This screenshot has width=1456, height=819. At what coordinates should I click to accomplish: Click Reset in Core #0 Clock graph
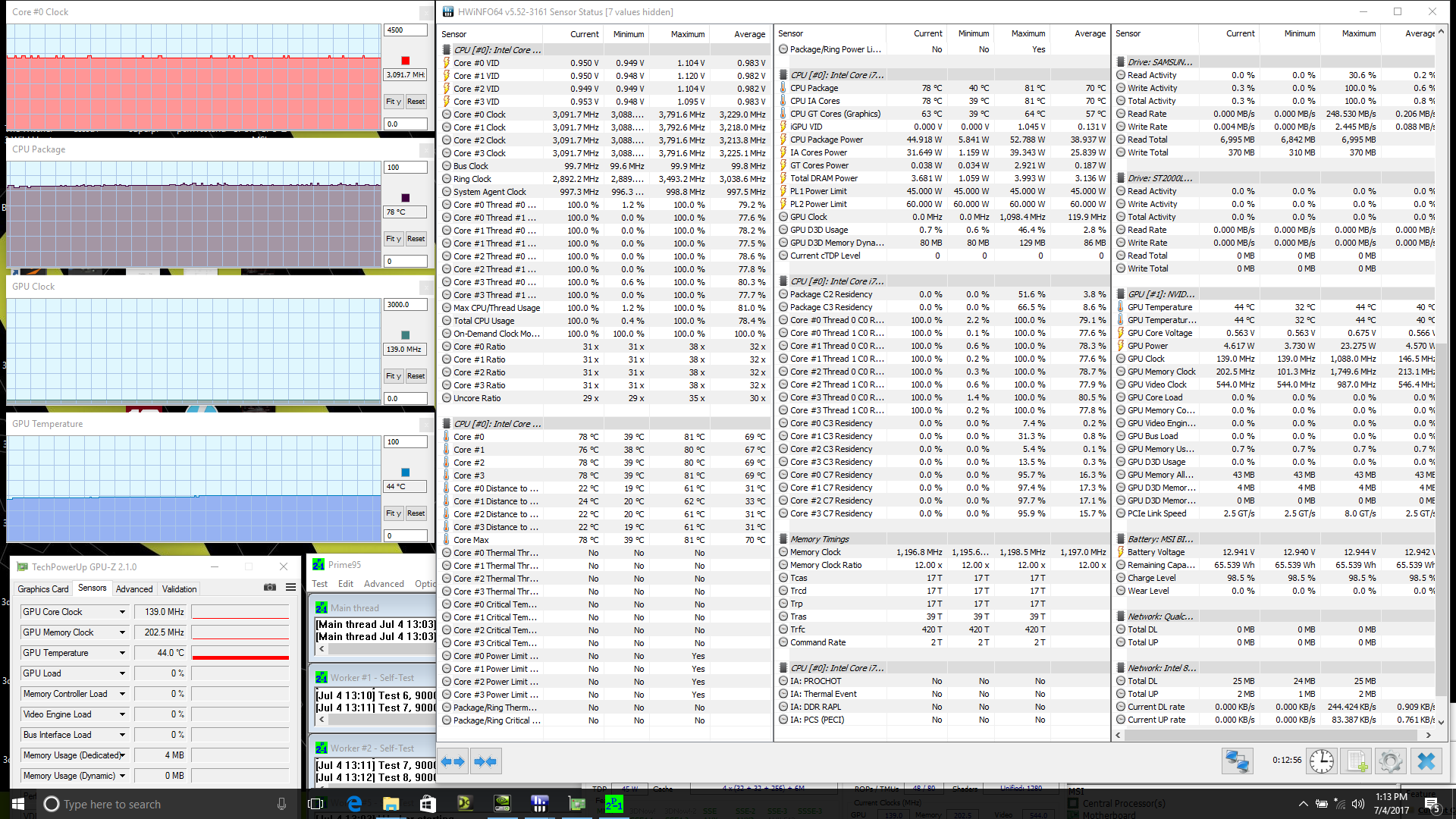(416, 102)
